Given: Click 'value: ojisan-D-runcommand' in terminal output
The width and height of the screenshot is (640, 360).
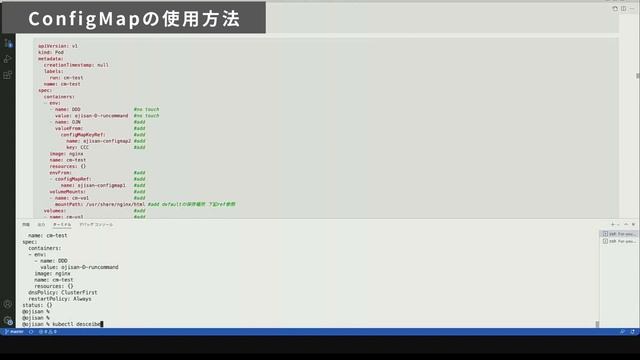Looking at the screenshot, I should point(79,267).
